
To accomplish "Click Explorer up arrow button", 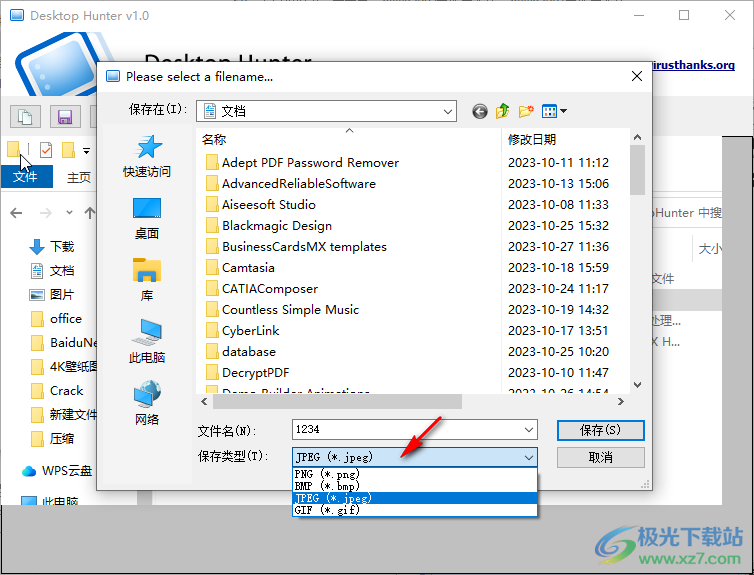I will pos(90,212).
